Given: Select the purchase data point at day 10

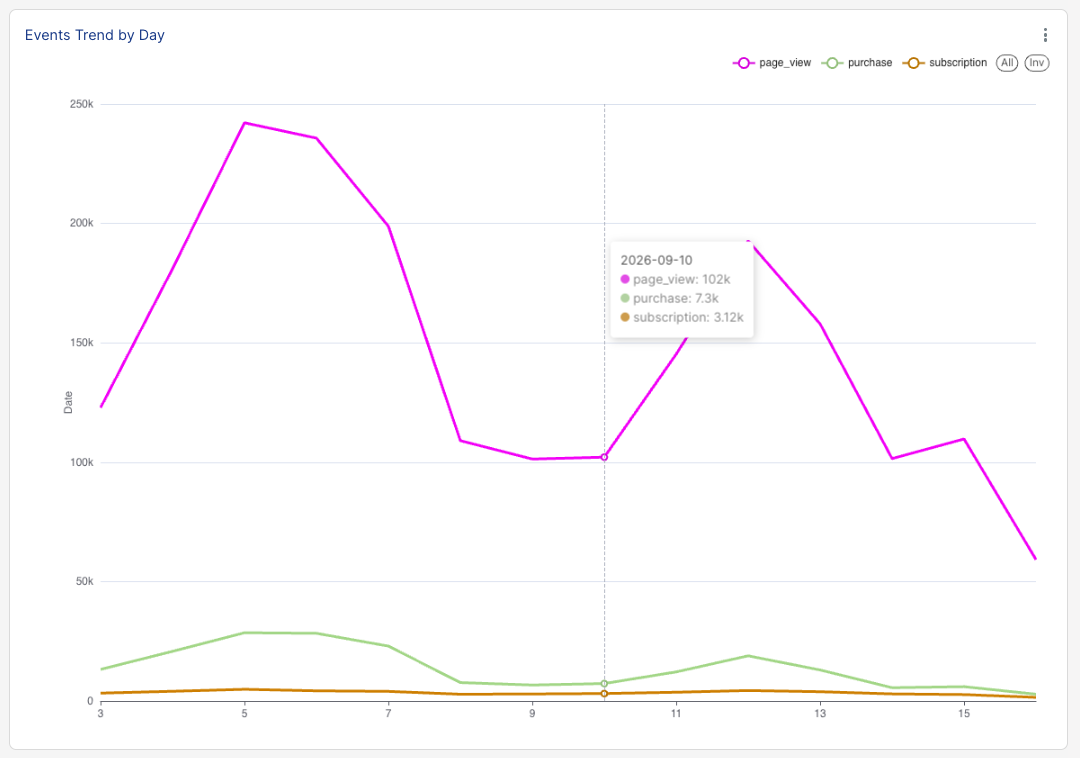Looking at the screenshot, I should tap(604, 684).
